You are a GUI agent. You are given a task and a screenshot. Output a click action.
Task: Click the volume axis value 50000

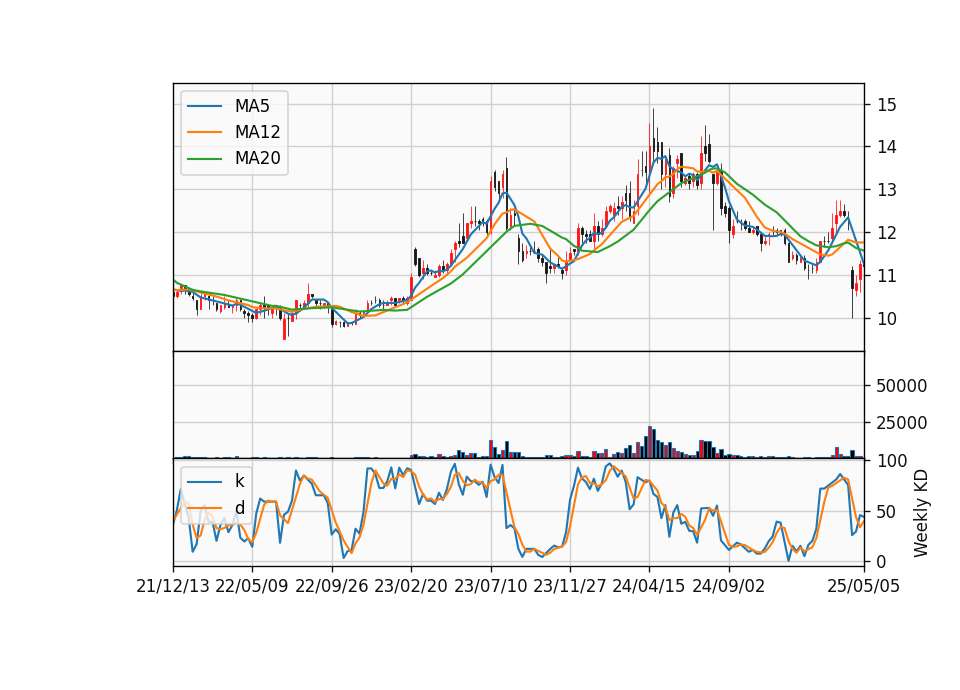point(902,386)
